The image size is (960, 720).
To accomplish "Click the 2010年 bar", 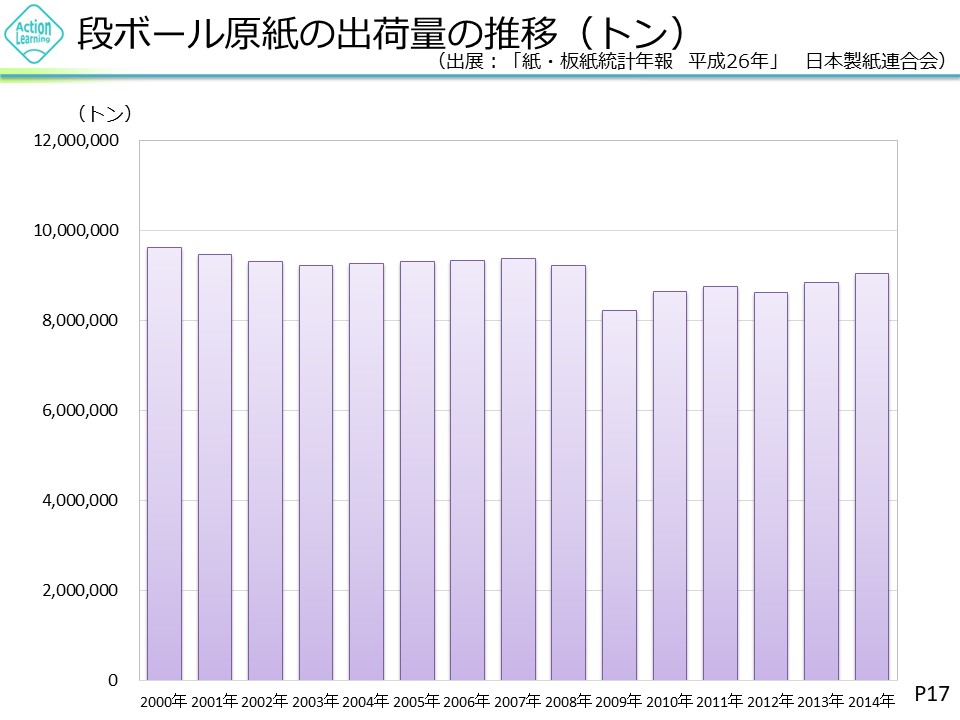I will click(670, 485).
